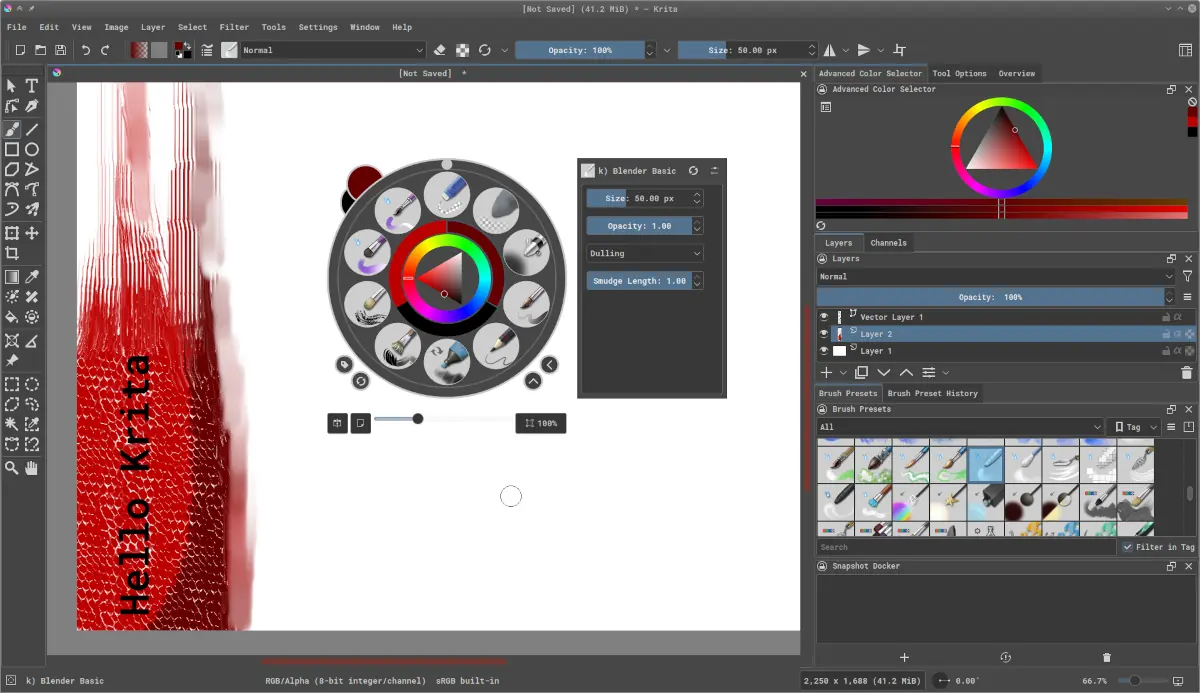Viewport: 1200px width, 693px height.
Task: Open the Dulling smudge mode dropdown
Action: 645,253
